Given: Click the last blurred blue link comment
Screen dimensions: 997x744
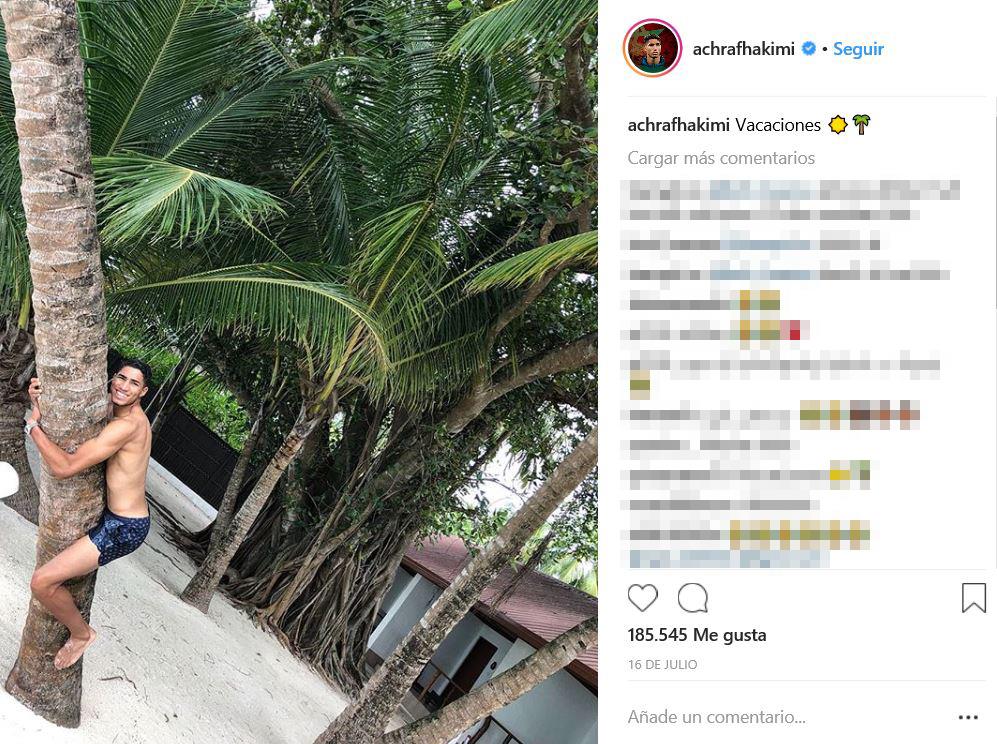Looking at the screenshot, I should 729,558.
